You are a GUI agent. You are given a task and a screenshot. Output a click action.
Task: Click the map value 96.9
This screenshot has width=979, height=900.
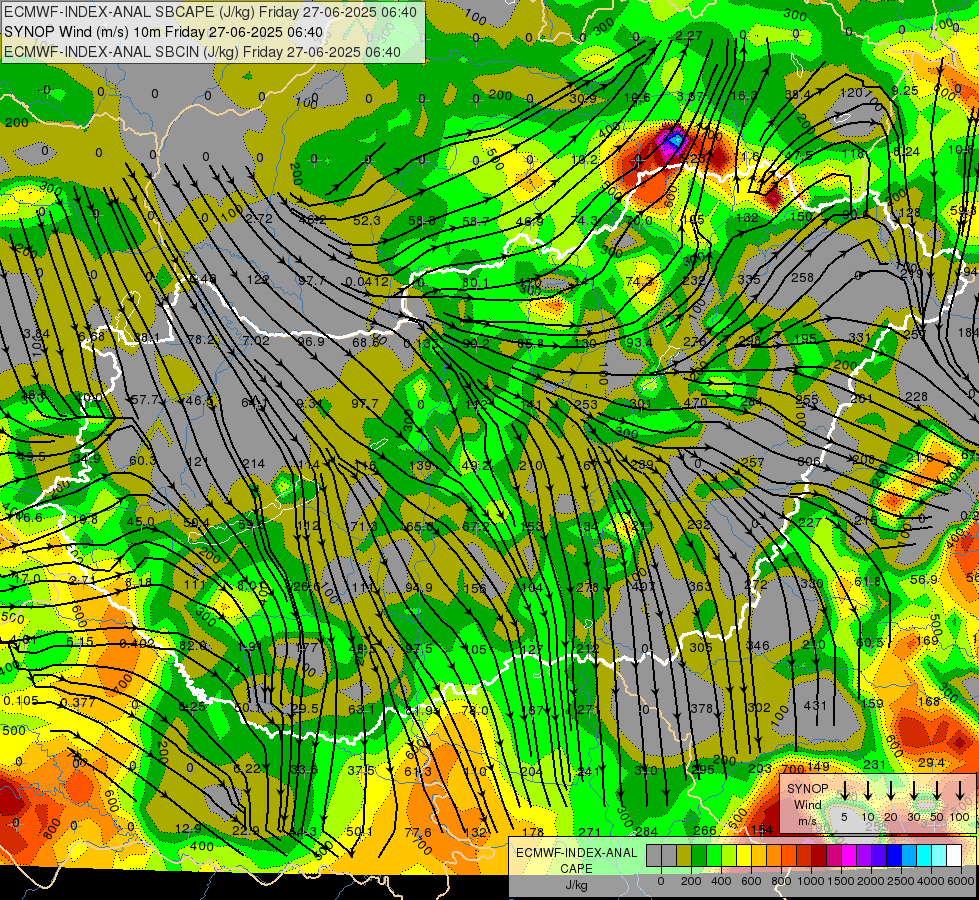pos(311,342)
